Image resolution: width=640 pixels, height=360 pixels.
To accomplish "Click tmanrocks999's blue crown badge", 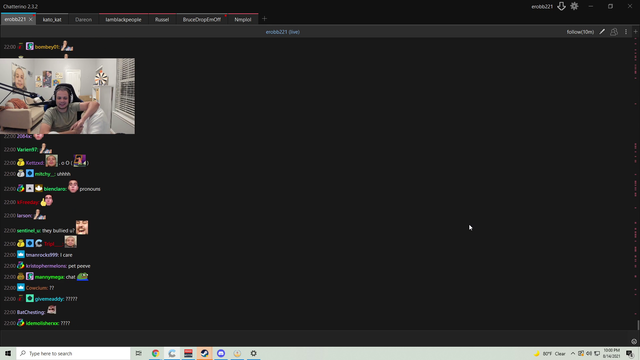I will click(x=20, y=254).
